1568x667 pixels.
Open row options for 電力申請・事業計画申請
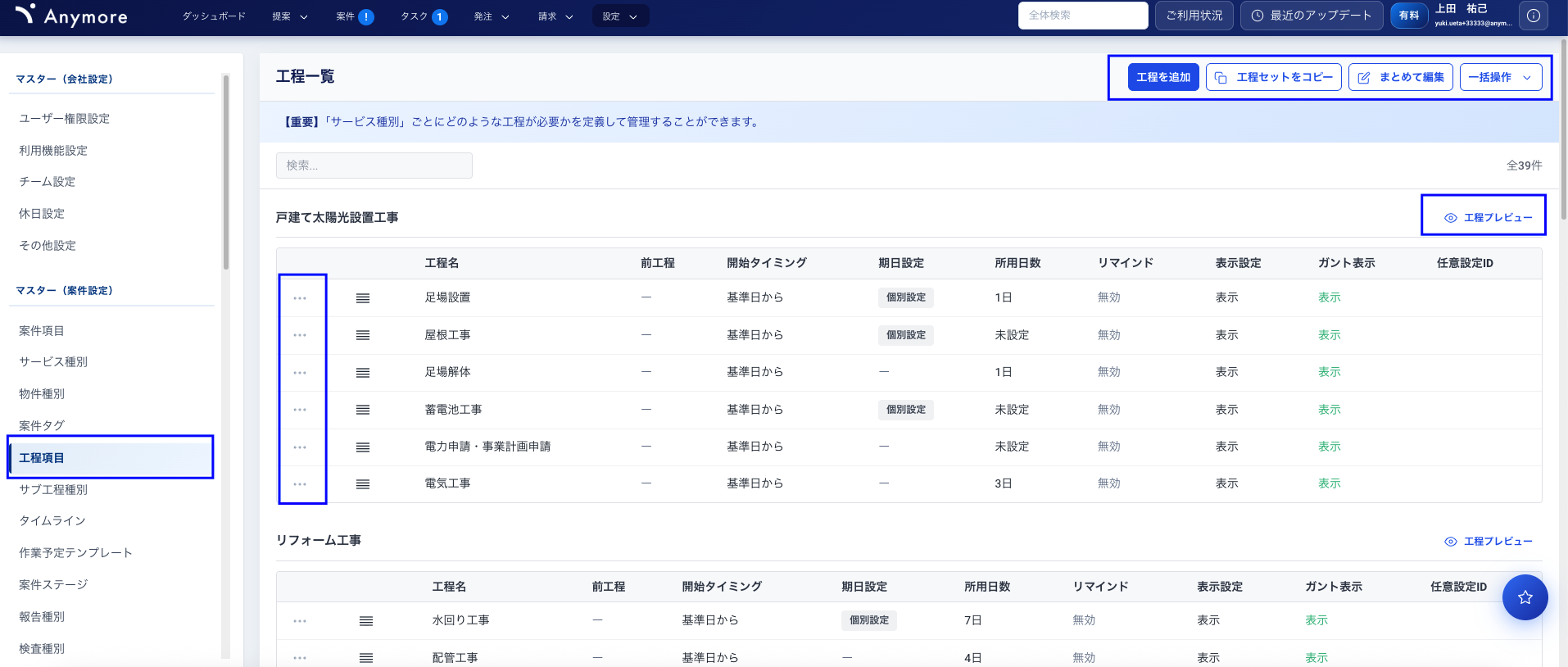[x=300, y=447]
